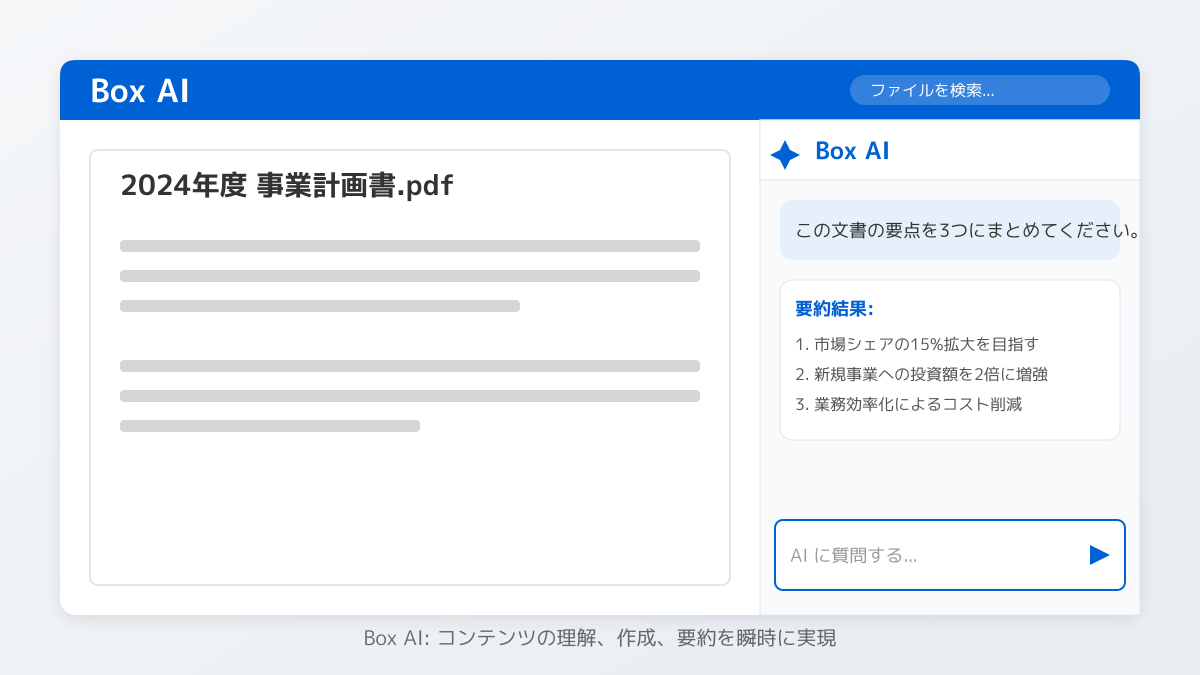This screenshot has width=1200, height=675.
Task: Click the short third line of first paragraph
Action: pos(320,306)
